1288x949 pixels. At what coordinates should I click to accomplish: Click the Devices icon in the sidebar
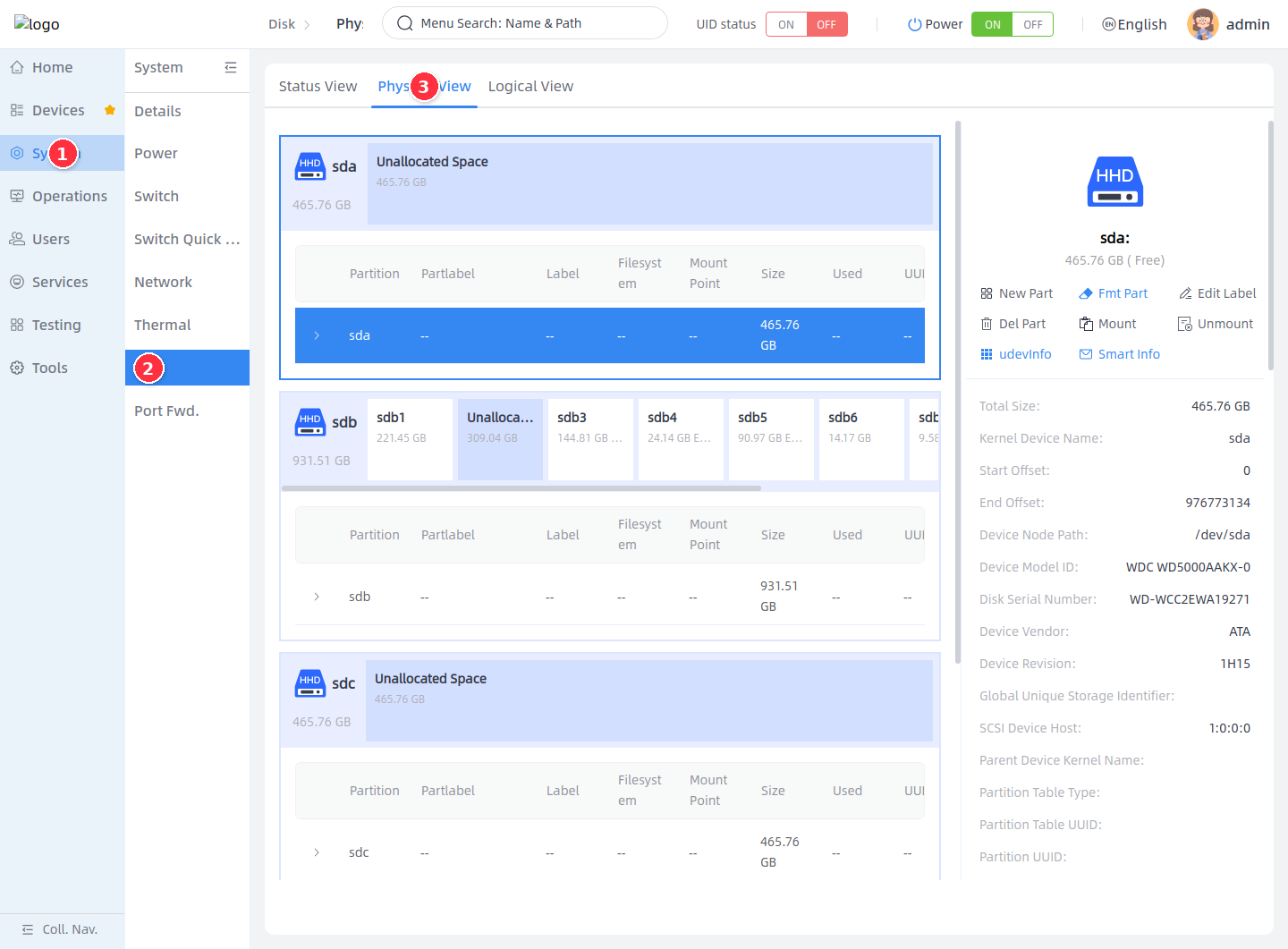coord(17,110)
